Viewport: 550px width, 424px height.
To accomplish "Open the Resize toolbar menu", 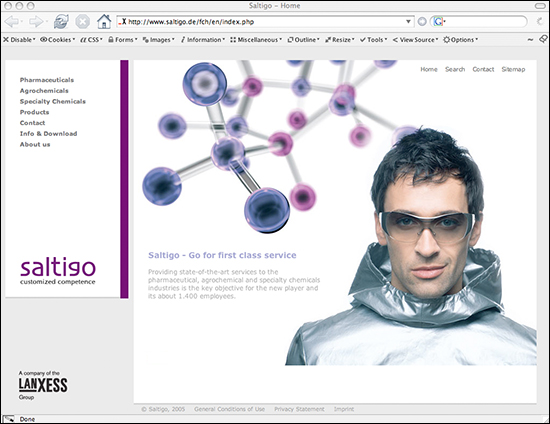I will click(340, 40).
